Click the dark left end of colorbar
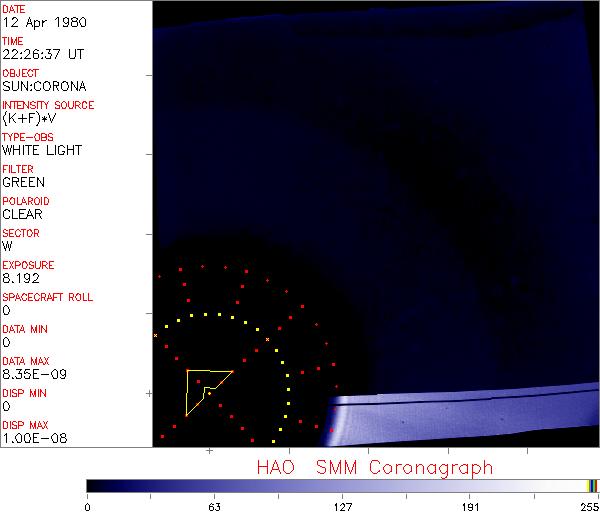This screenshot has height=512, width=600. pos(95,486)
